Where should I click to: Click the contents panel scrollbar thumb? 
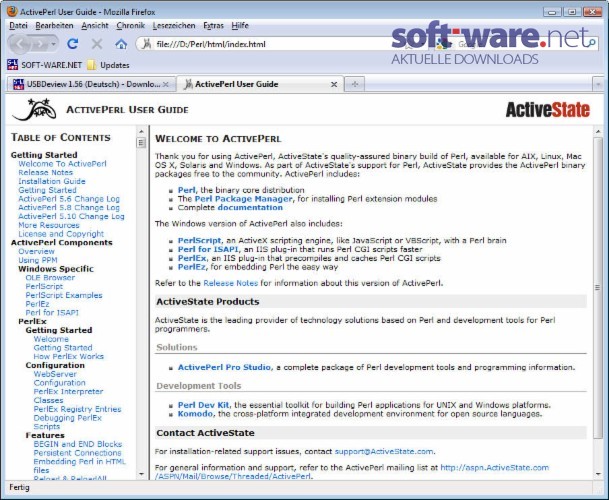[x=141, y=143]
